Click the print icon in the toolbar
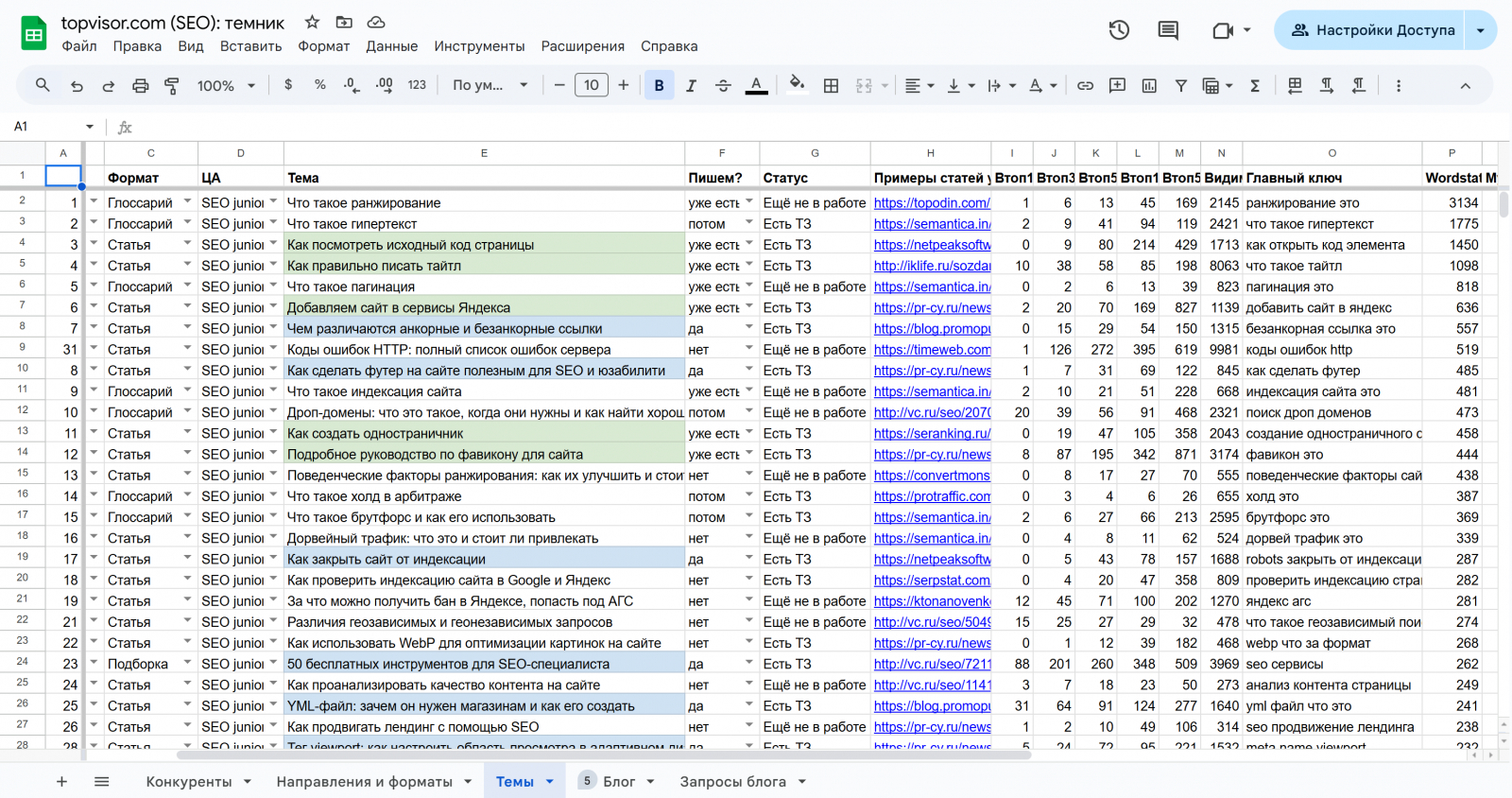This screenshot has height=798, width=1512. click(x=140, y=85)
